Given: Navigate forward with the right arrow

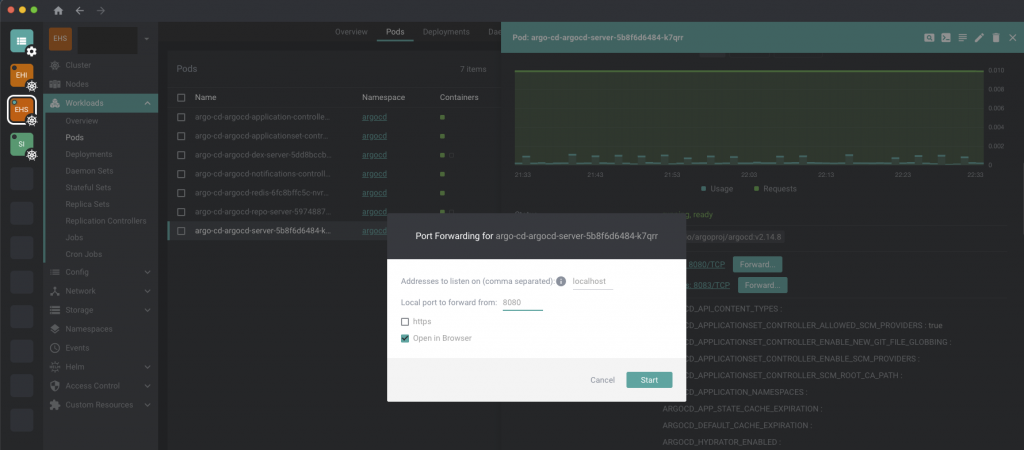Looking at the screenshot, I should [x=101, y=10].
